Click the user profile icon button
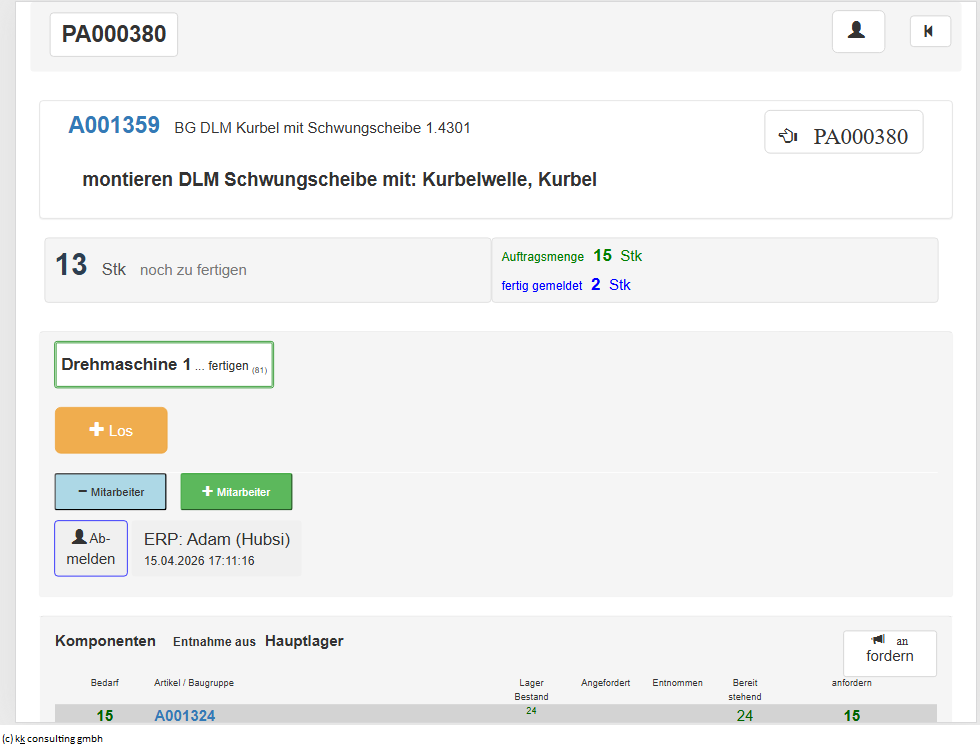The image size is (980, 751). (x=858, y=31)
